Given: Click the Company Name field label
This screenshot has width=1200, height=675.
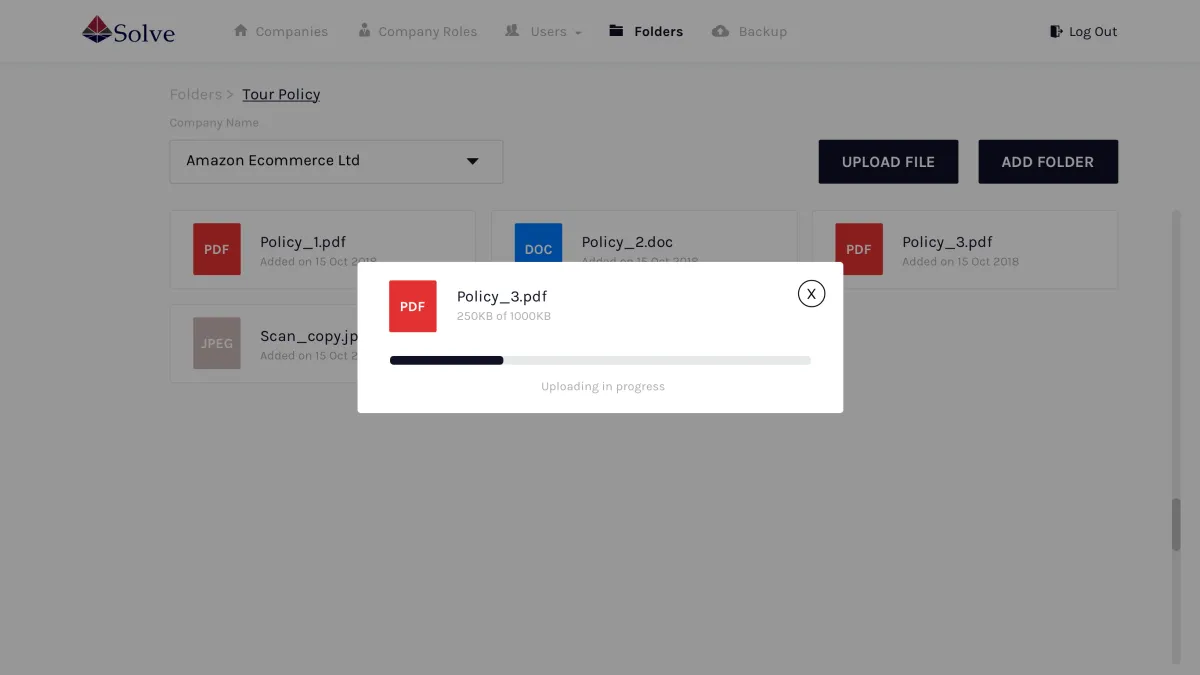Looking at the screenshot, I should coord(214,123).
